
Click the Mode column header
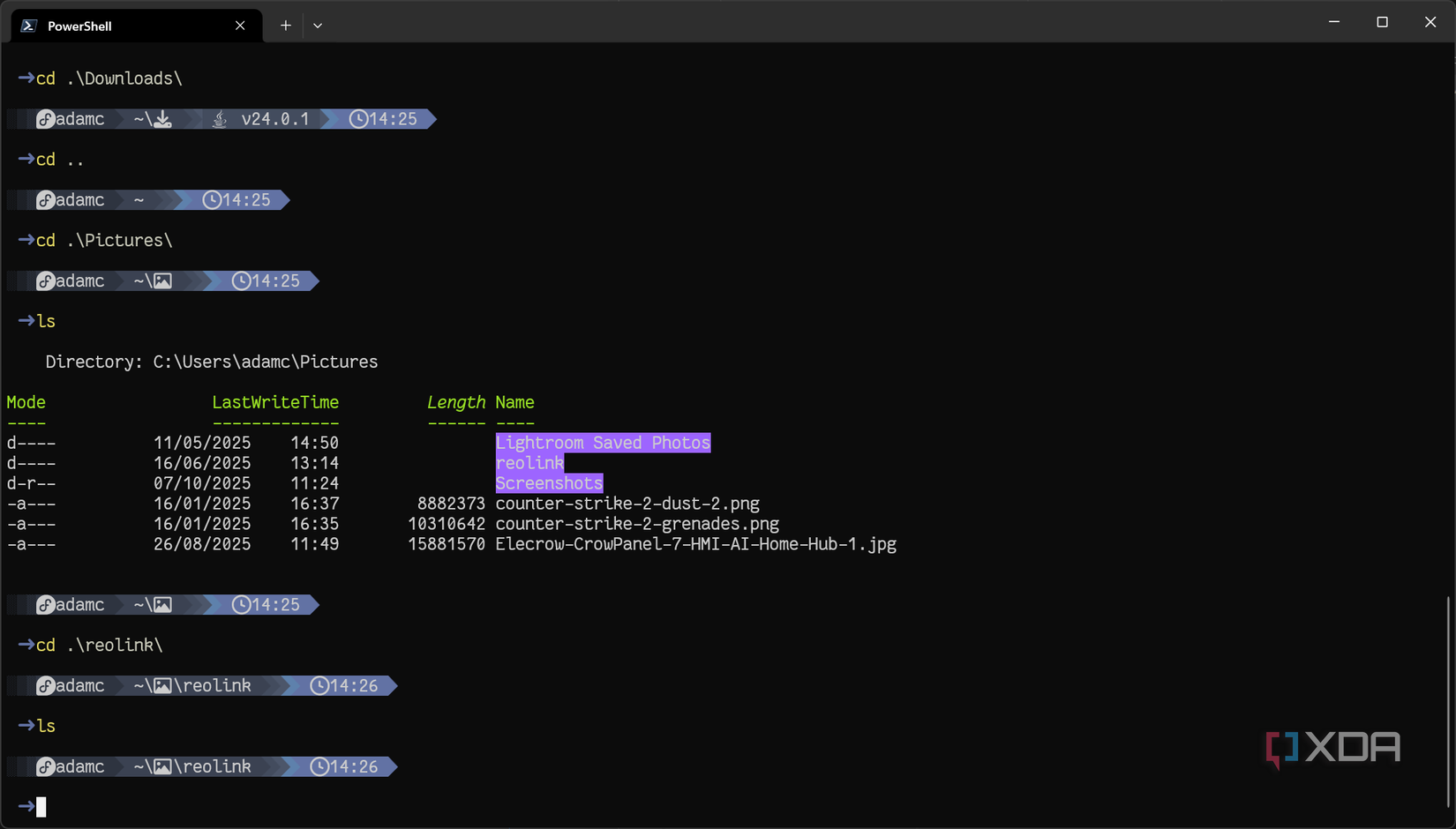click(x=26, y=403)
